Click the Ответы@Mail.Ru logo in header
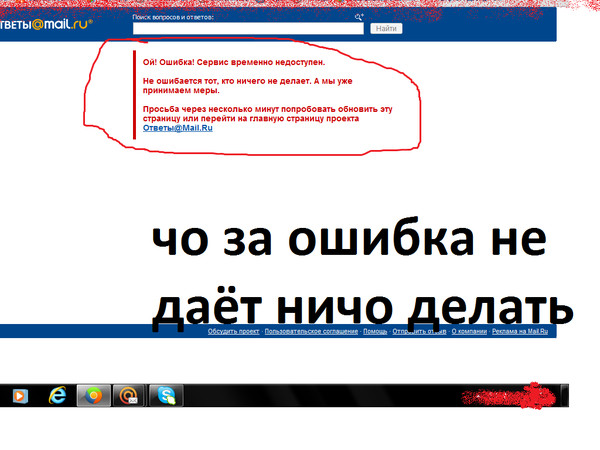The image size is (600, 450). click(45, 26)
